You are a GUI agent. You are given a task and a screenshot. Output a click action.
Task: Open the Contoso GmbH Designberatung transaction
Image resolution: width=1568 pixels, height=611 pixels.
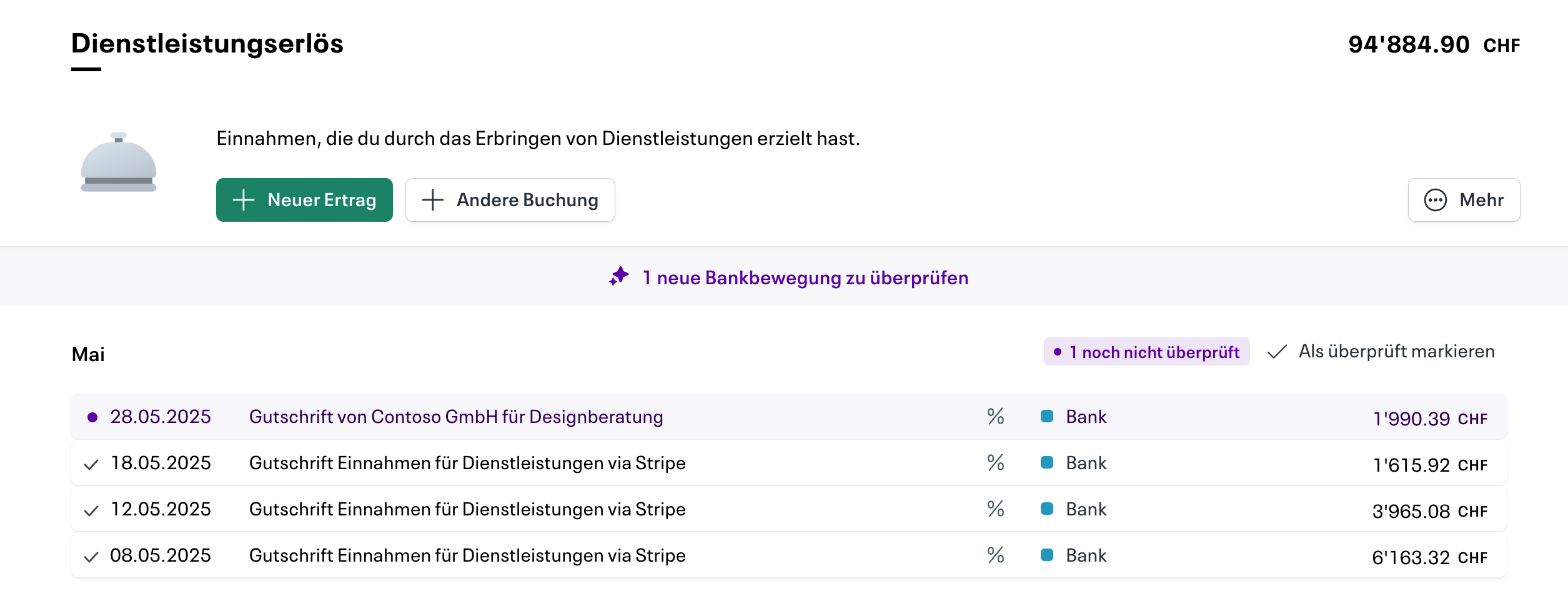tap(455, 416)
